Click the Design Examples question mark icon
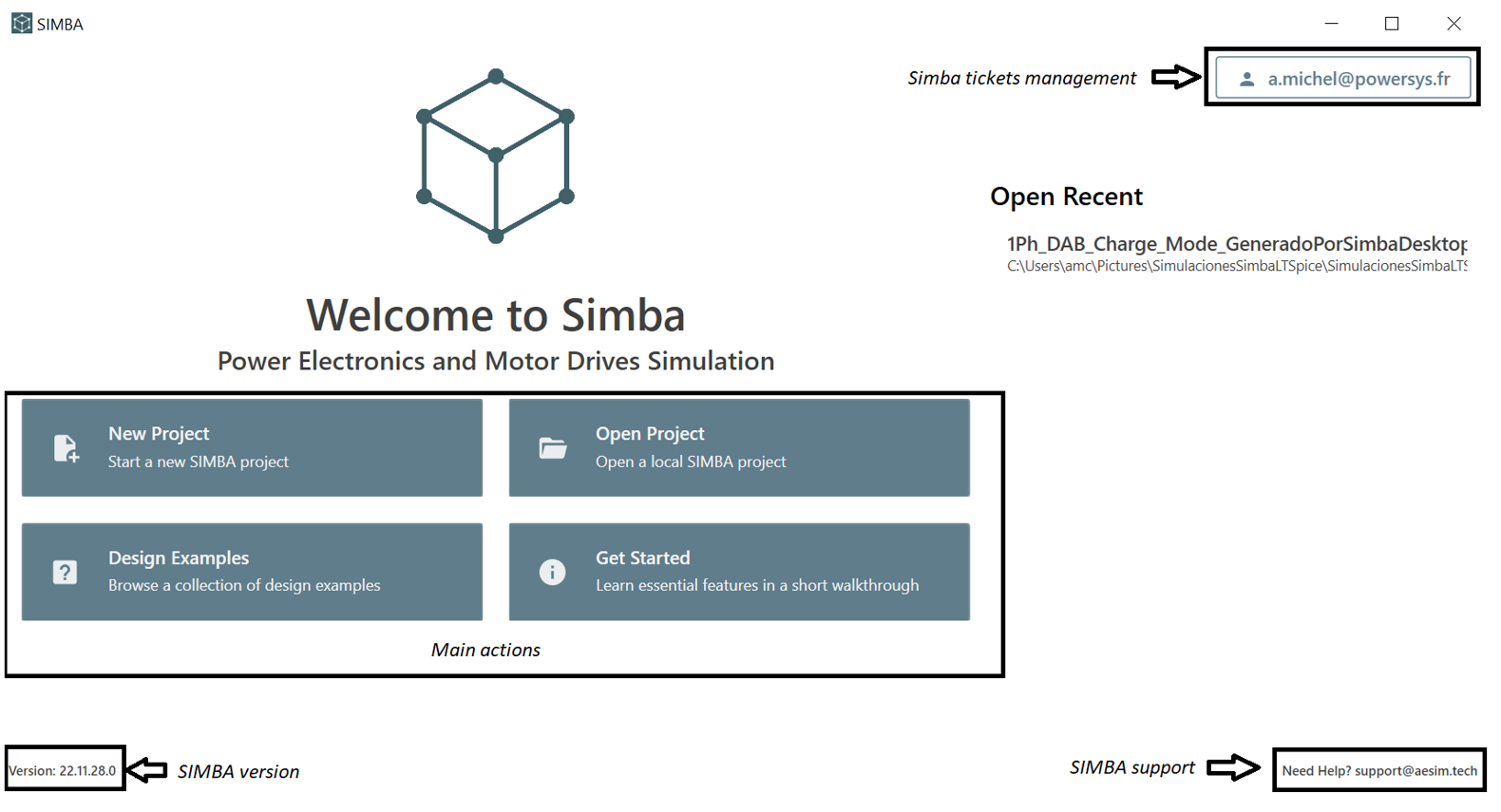 (x=65, y=573)
